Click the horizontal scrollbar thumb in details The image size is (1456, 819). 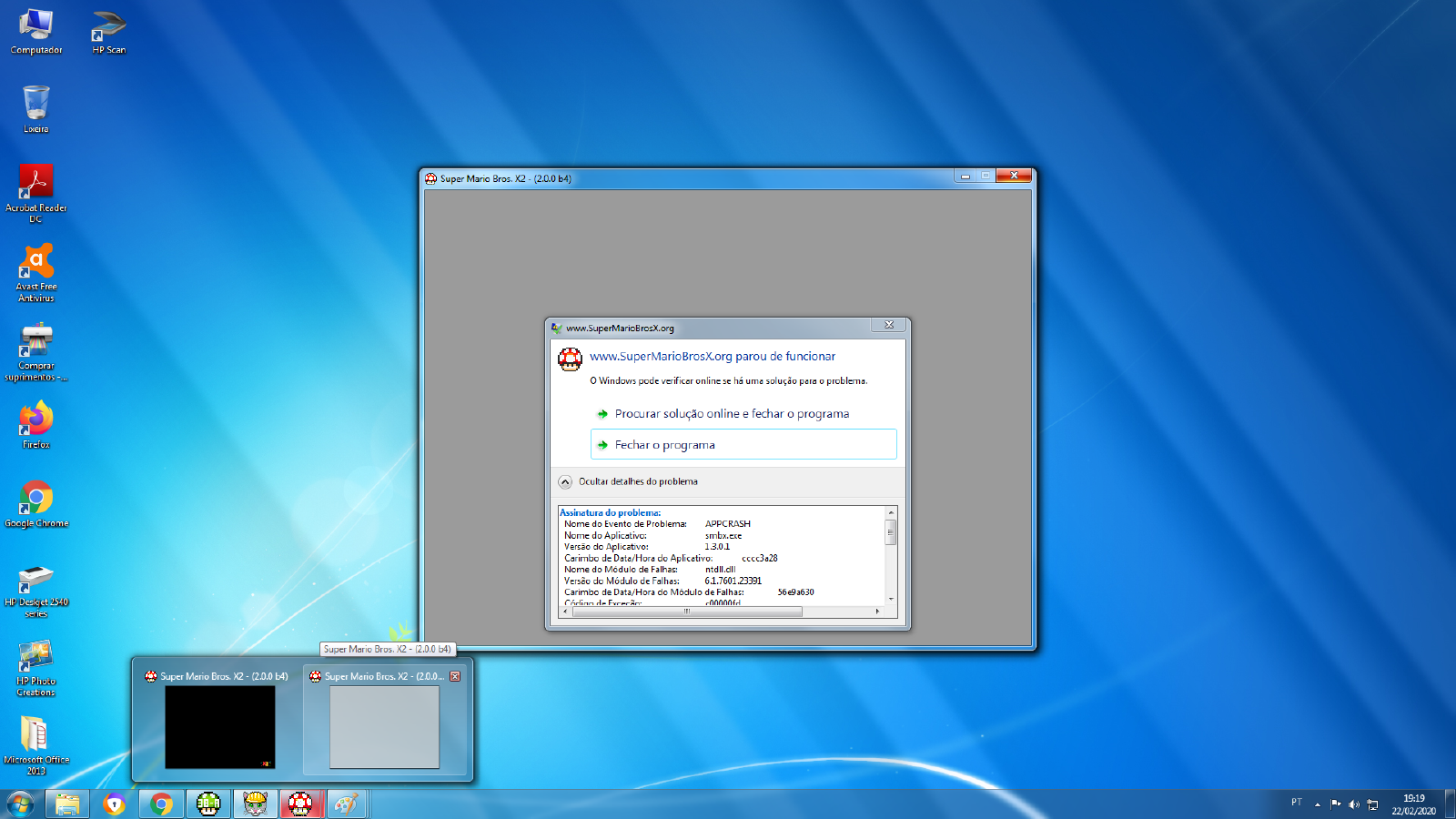tap(687, 612)
